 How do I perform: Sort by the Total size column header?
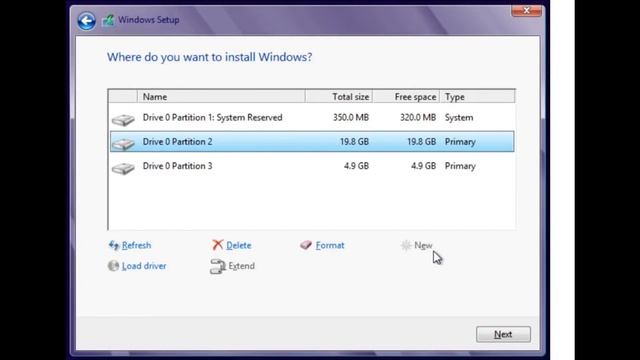point(339,97)
